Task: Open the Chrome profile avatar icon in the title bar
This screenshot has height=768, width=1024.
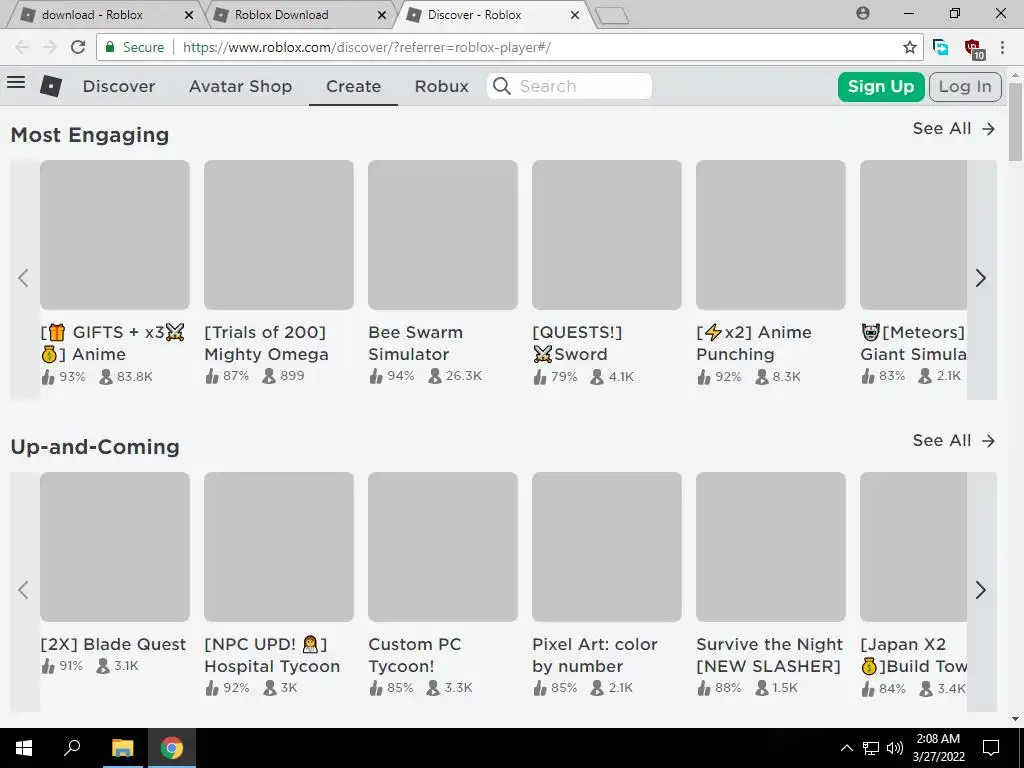Action: pyautogui.click(x=863, y=13)
